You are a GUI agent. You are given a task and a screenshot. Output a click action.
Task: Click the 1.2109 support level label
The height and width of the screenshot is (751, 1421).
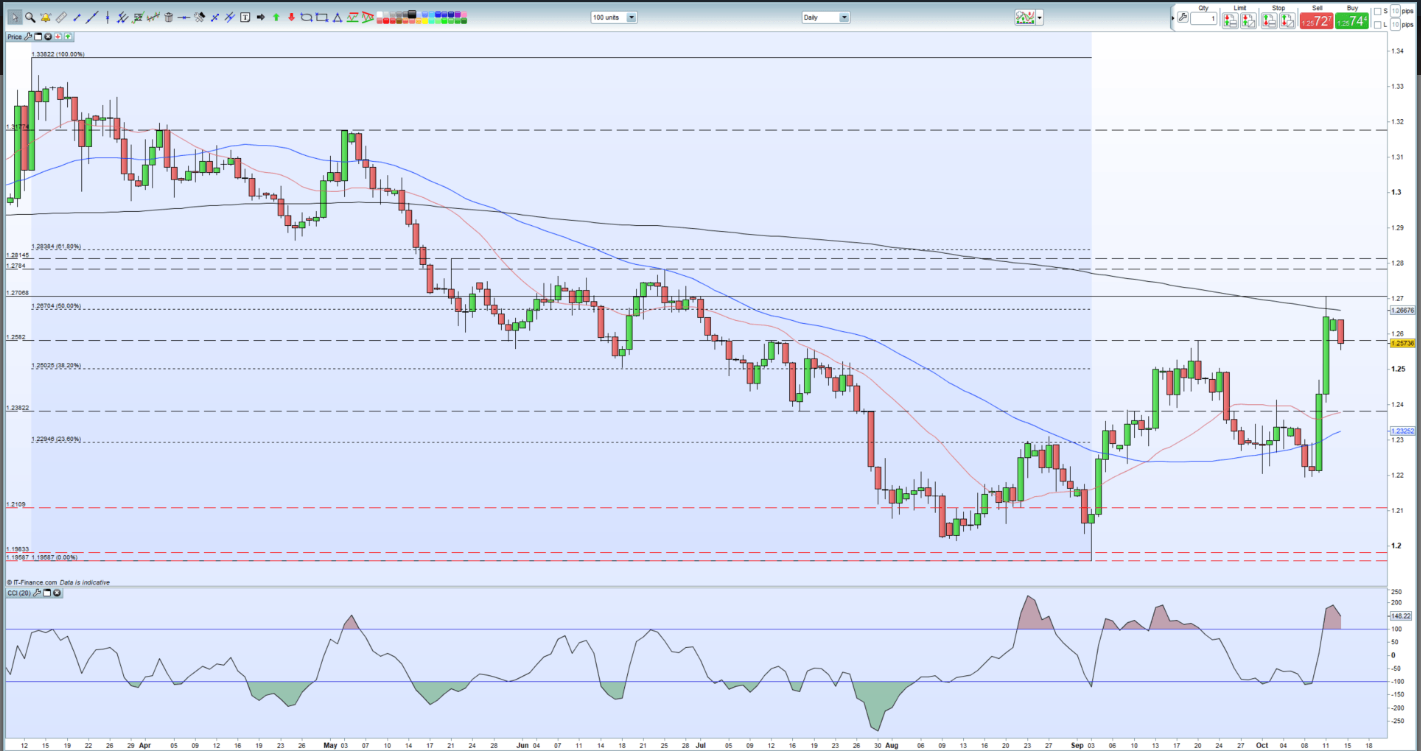17,505
